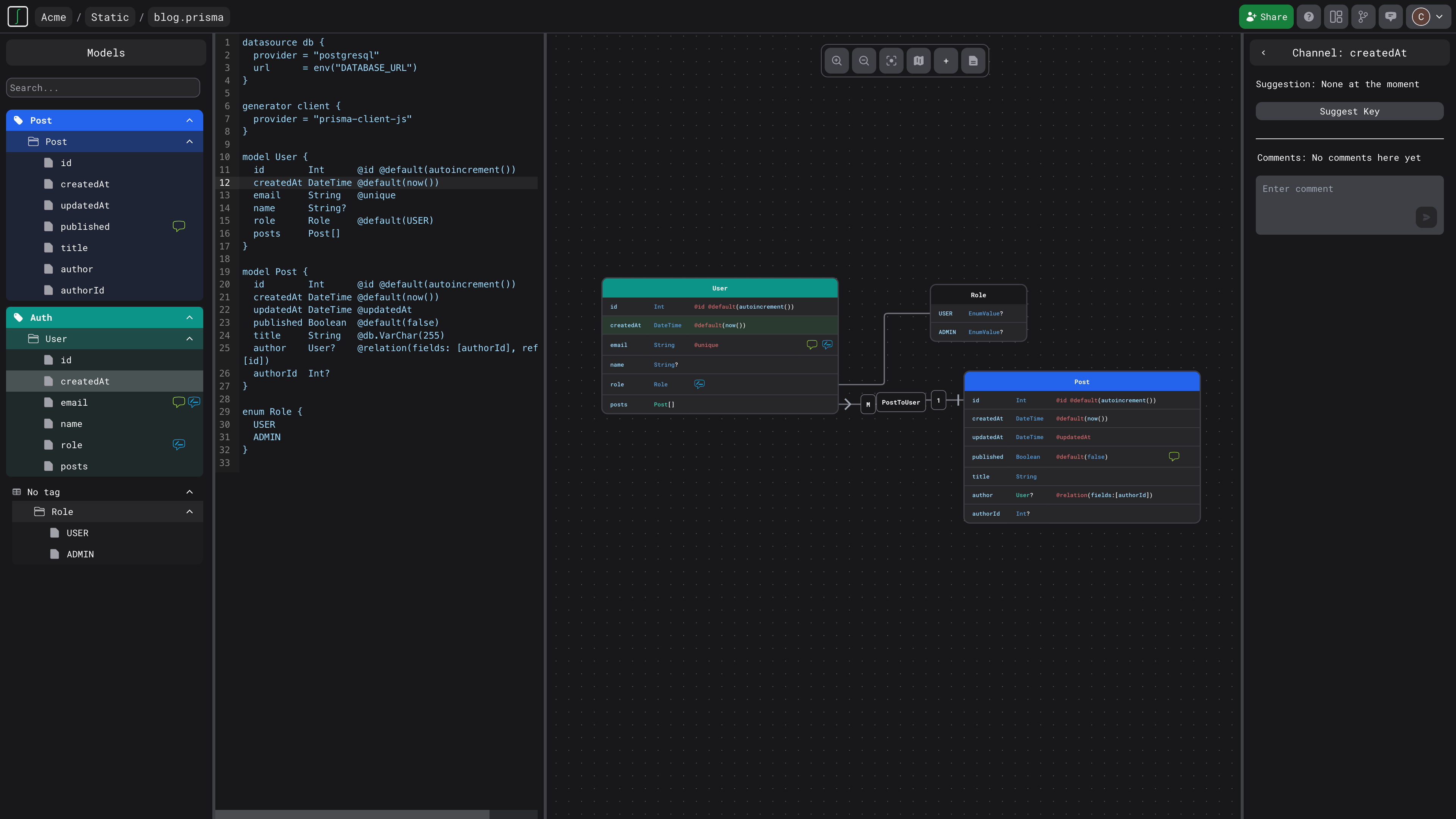
Task: Click the send comment arrow icon
Action: coord(1426,217)
